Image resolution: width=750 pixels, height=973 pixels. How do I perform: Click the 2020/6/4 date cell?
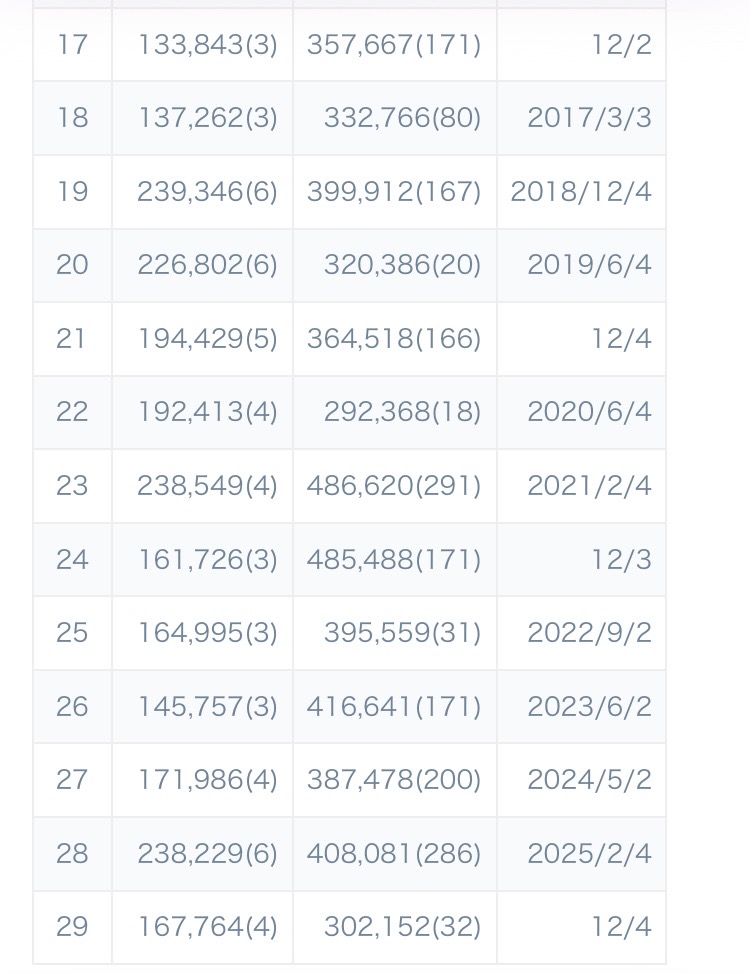(x=589, y=412)
